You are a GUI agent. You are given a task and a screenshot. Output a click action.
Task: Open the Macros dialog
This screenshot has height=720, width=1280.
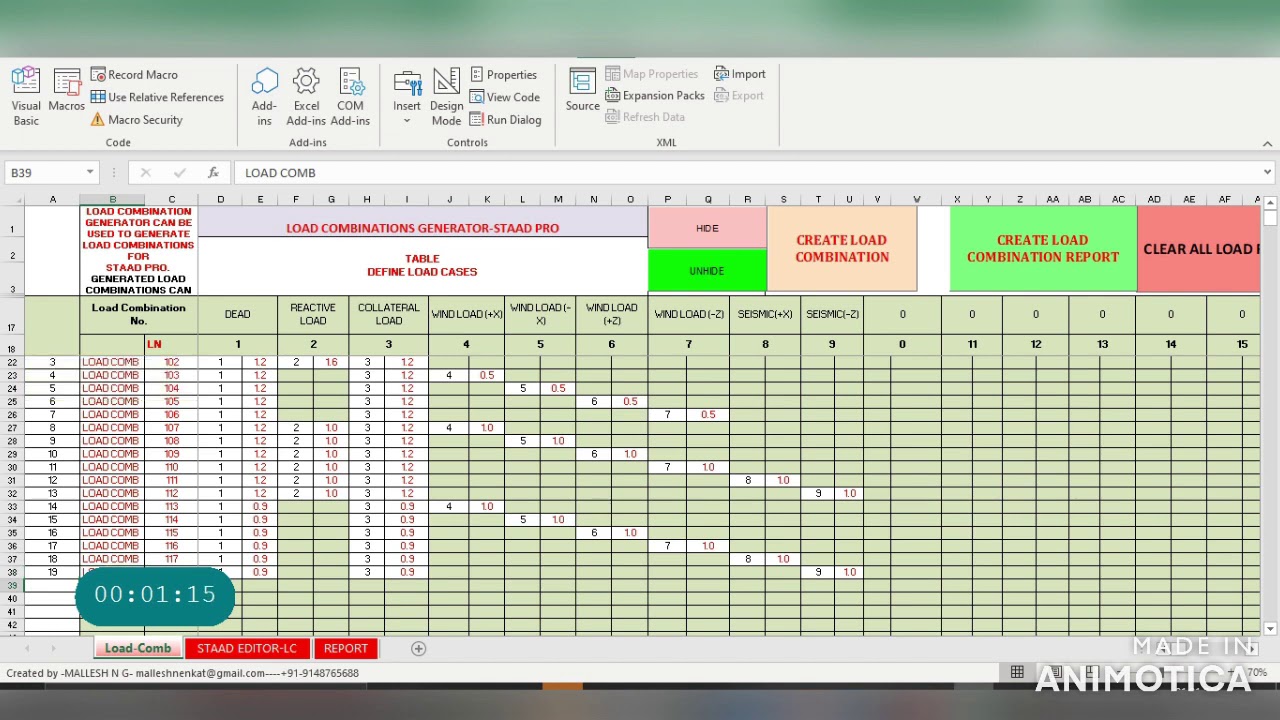tap(67, 91)
